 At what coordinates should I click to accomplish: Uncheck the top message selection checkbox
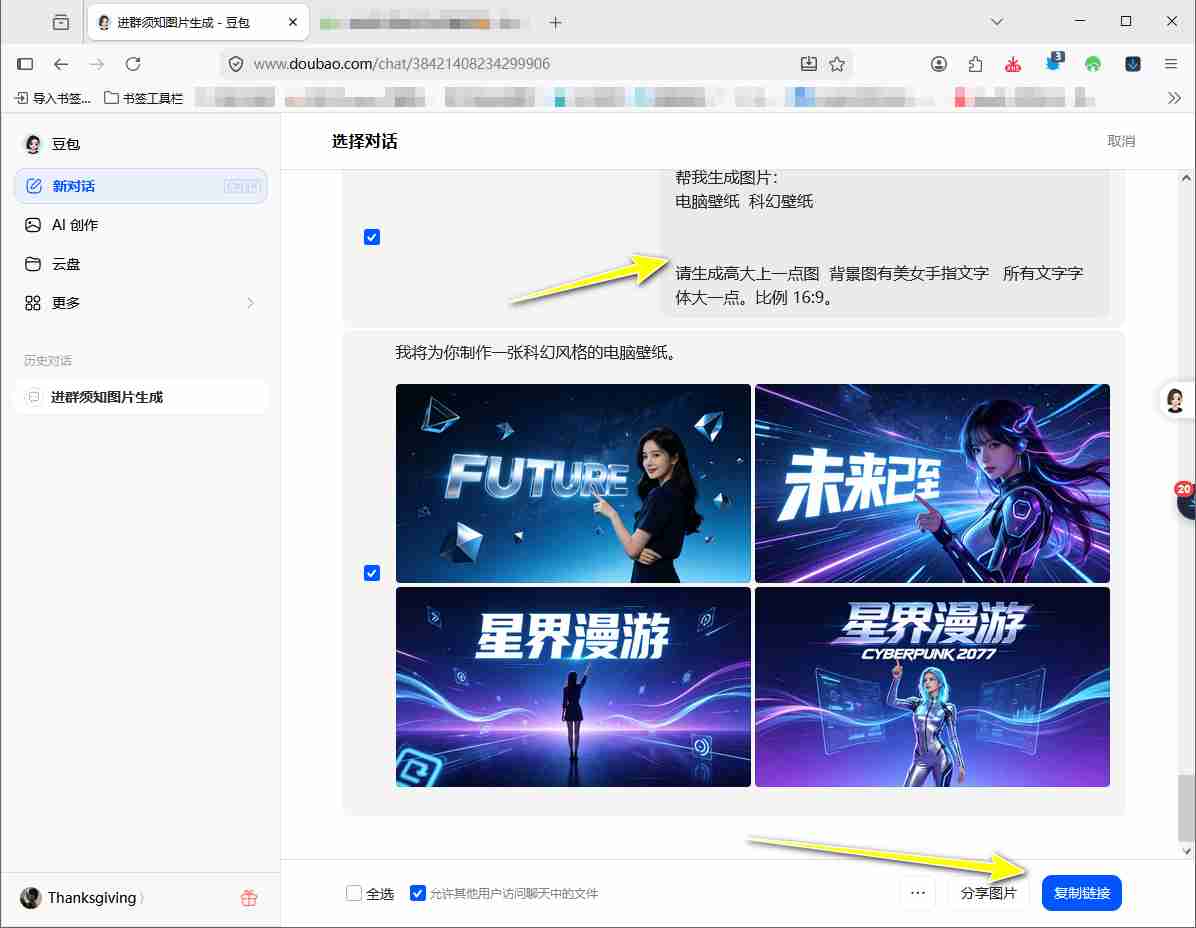pos(371,237)
